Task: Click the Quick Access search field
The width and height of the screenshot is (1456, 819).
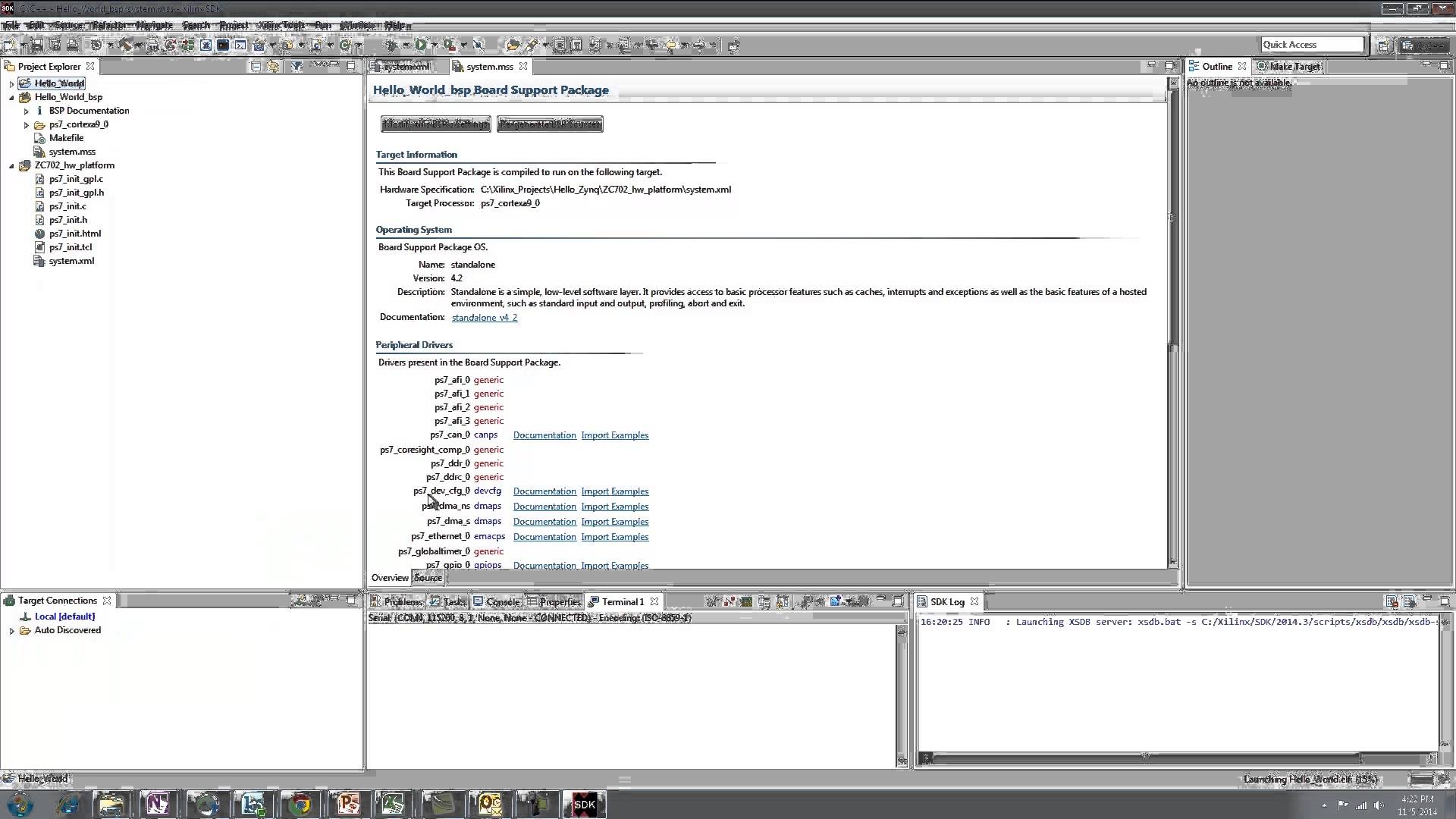Action: click(1312, 45)
